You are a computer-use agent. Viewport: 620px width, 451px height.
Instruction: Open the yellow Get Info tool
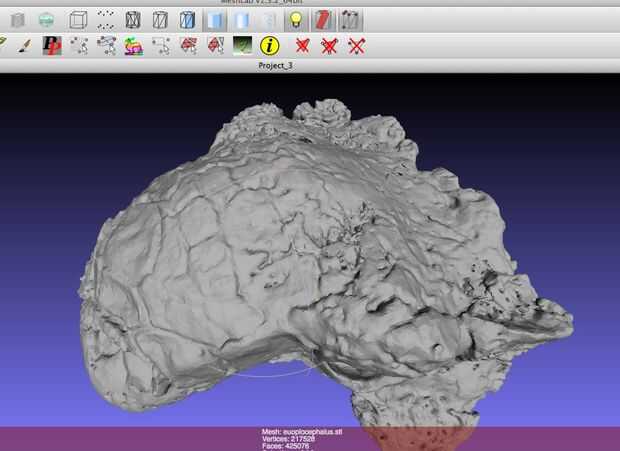pyautogui.click(x=270, y=46)
